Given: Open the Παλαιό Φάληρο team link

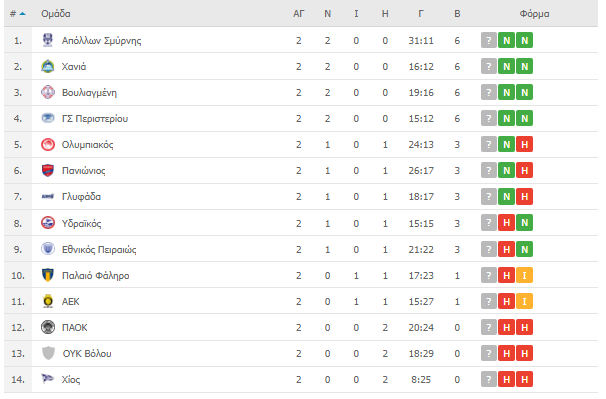Looking at the screenshot, I should coord(95,276).
